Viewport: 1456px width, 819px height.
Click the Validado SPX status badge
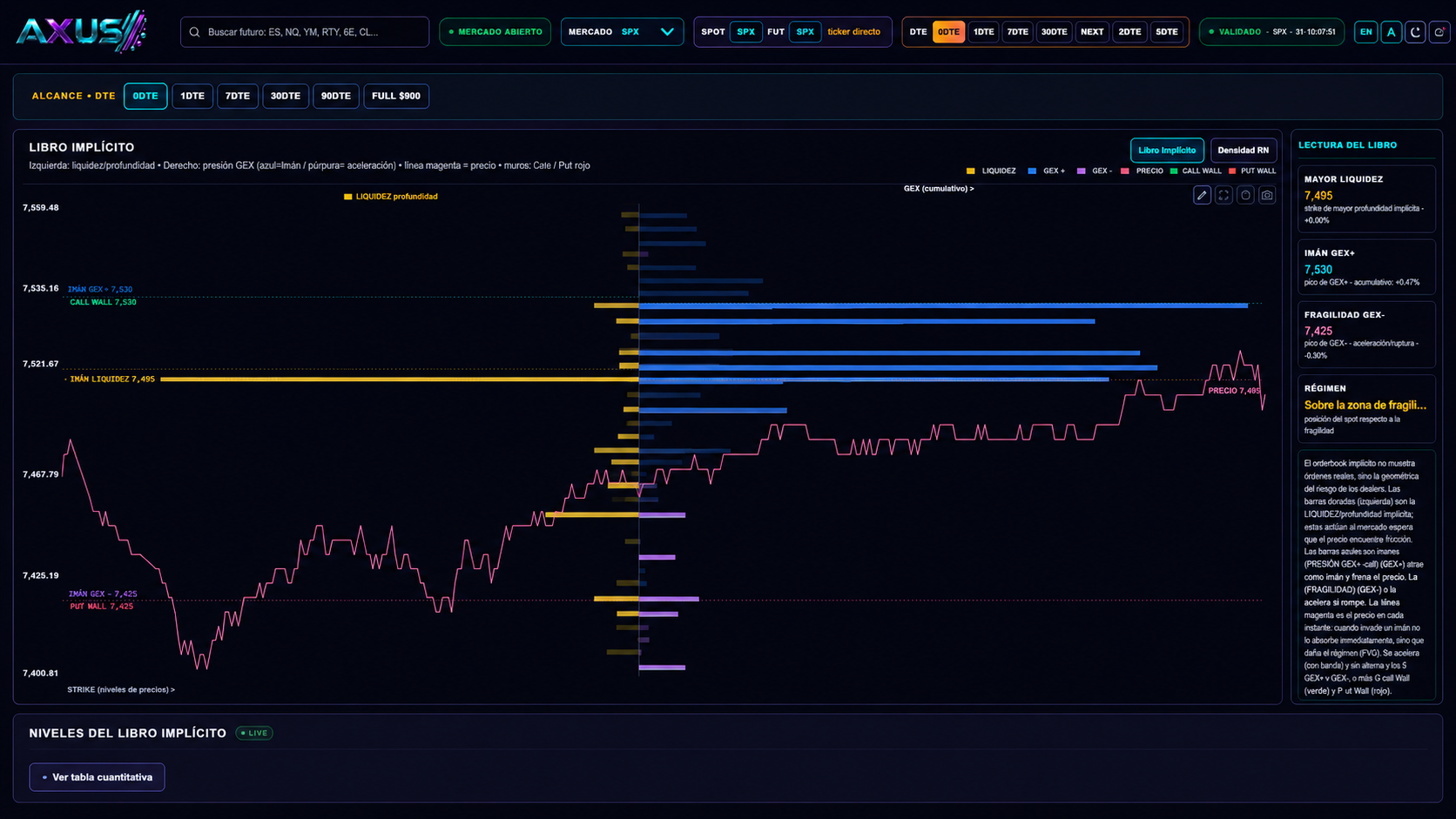tap(1272, 32)
